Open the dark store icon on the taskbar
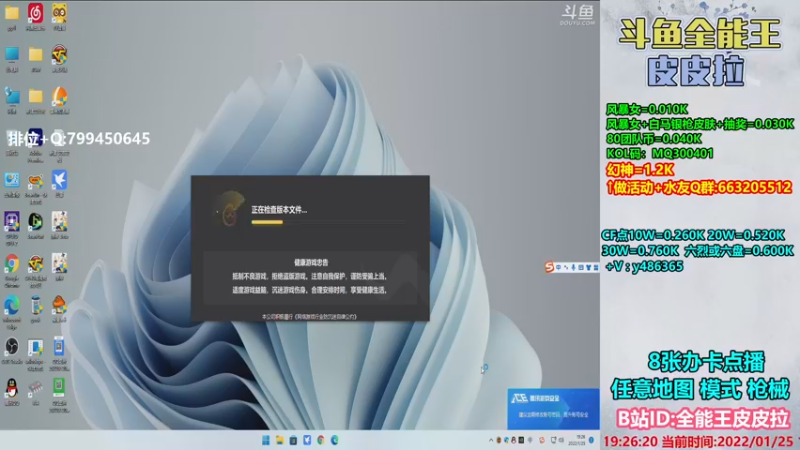This screenshot has height=450, width=800. [x=293, y=440]
